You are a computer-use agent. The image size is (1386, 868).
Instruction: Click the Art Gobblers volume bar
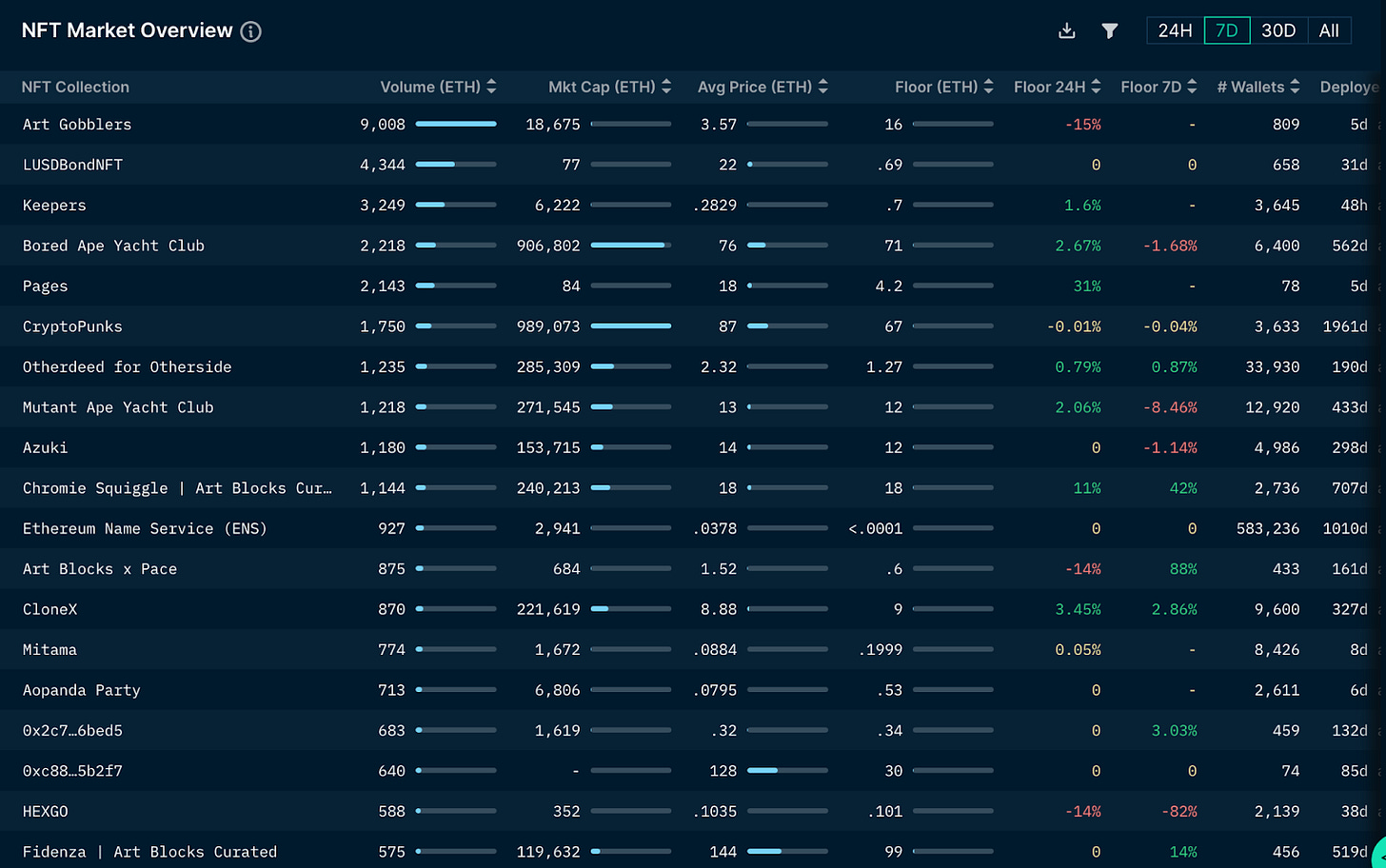pyautogui.click(x=456, y=124)
